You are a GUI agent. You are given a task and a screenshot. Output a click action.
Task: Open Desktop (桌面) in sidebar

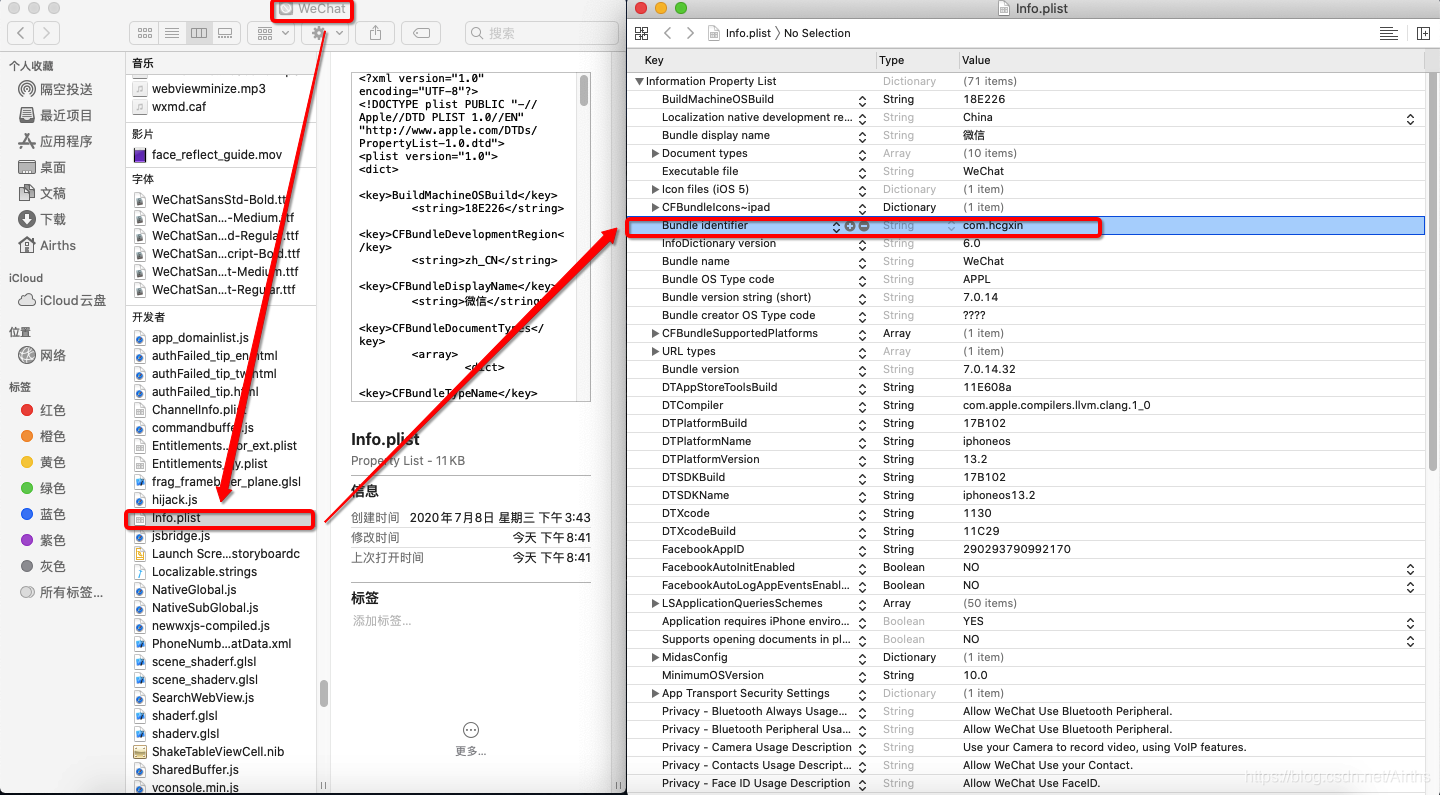tap(44, 167)
